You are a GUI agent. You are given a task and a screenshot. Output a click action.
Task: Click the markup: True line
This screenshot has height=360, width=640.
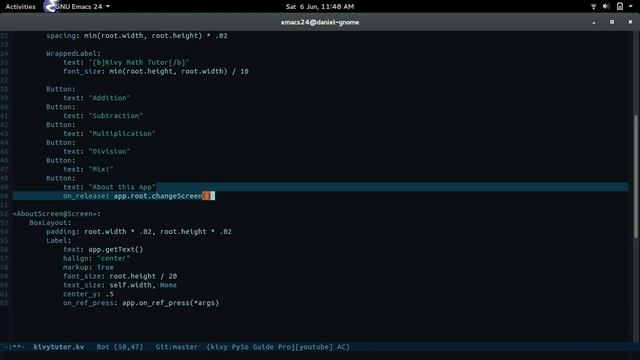(x=88, y=267)
